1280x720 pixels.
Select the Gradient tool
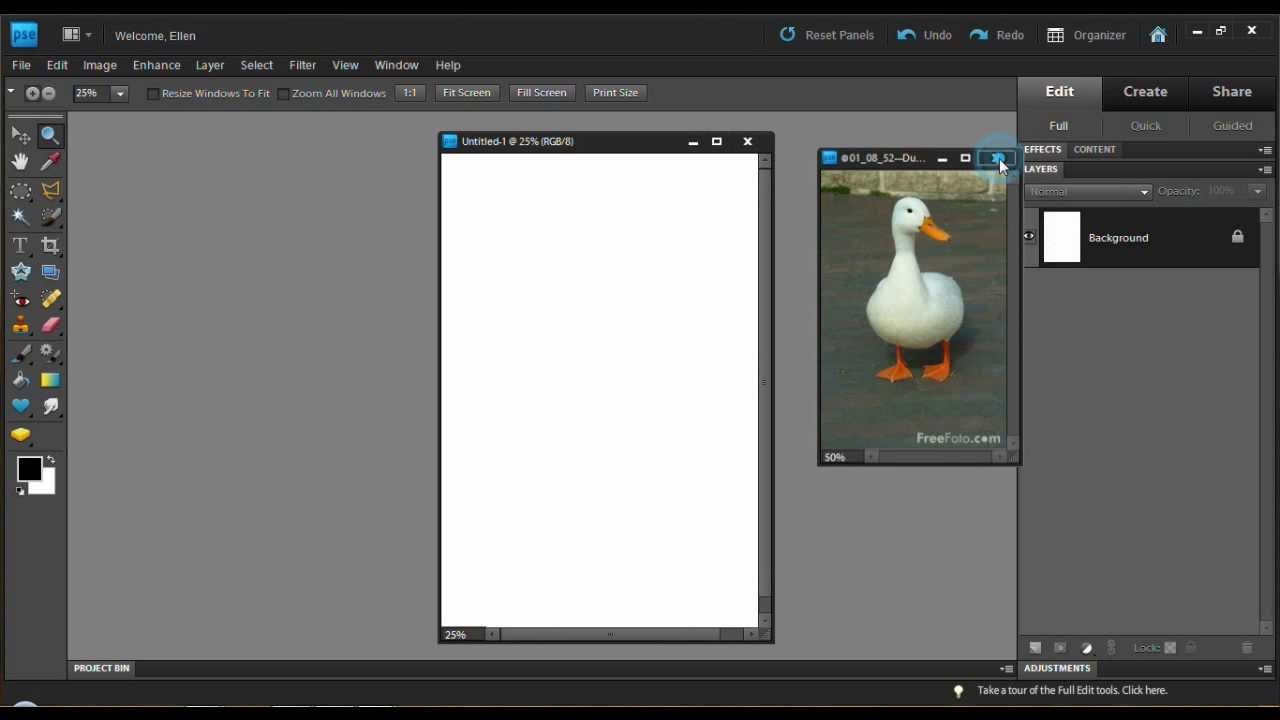50,380
